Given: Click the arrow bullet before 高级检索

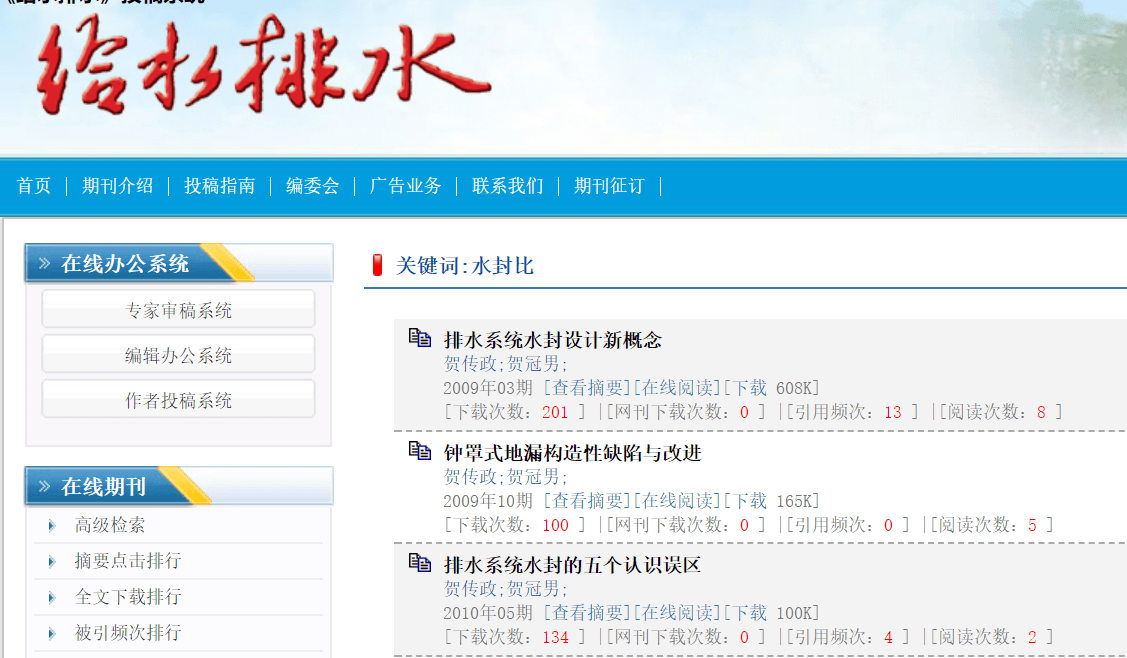Looking at the screenshot, I should [x=52, y=526].
